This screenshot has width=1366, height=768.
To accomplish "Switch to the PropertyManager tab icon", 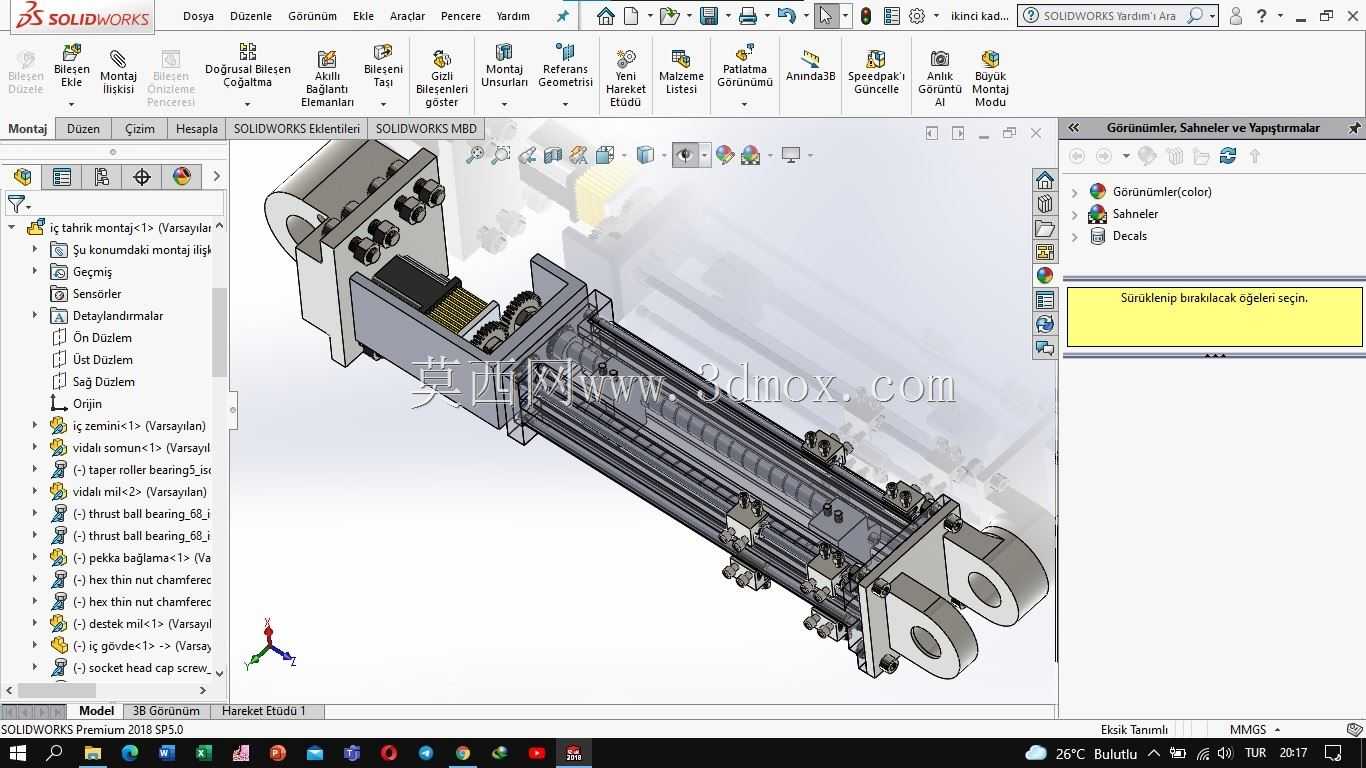I will [62, 177].
